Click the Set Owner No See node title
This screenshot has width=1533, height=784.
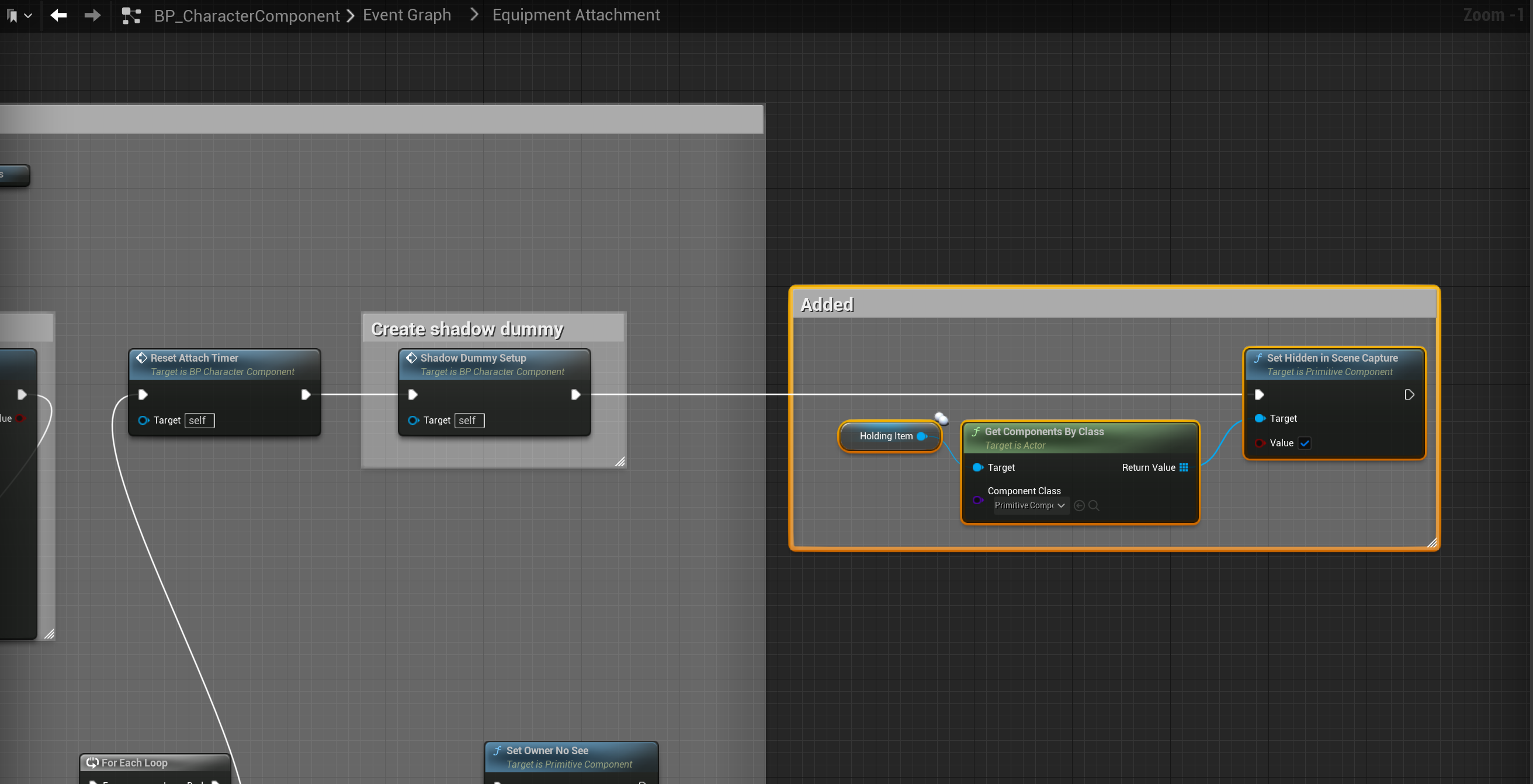547,751
